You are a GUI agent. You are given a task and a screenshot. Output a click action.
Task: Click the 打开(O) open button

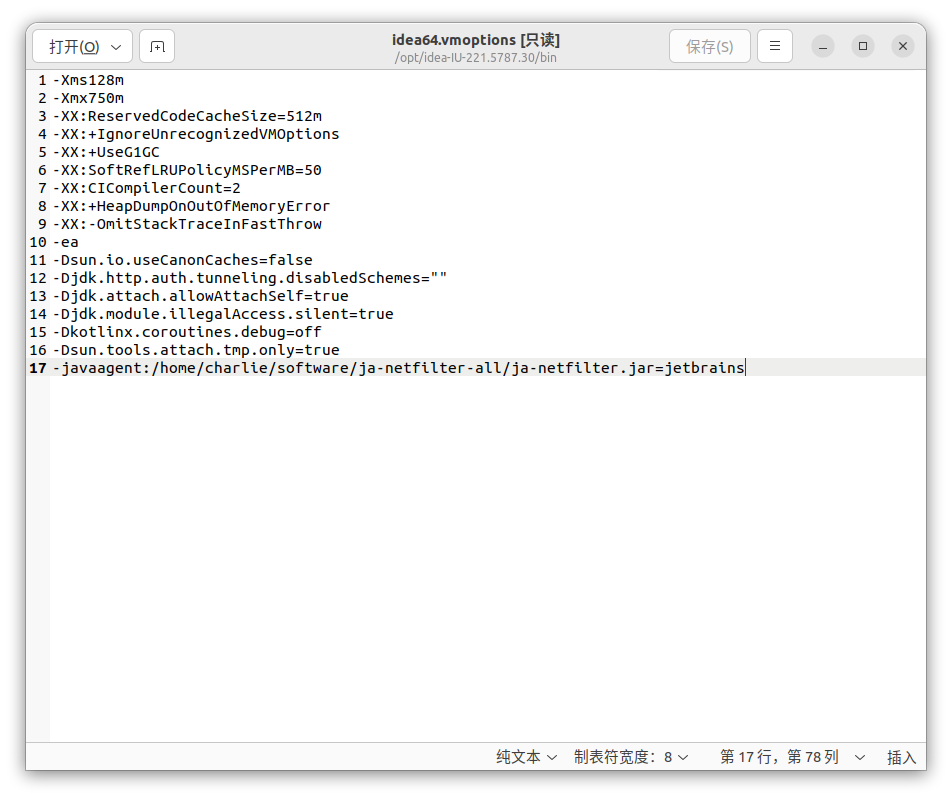coord(73,47)
